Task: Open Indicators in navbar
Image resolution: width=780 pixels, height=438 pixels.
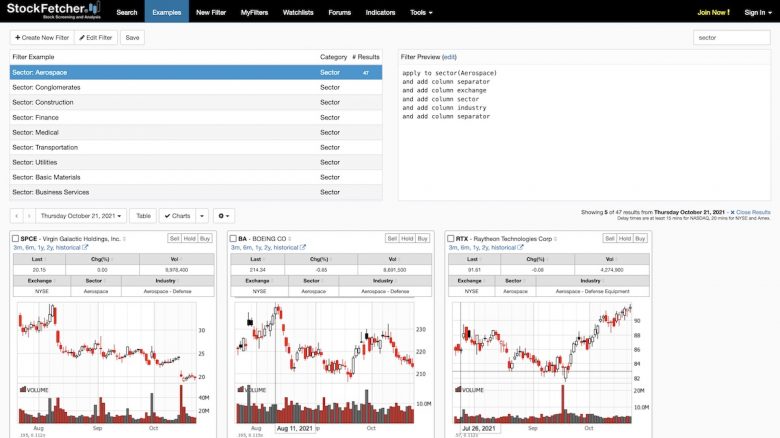Action: (x=381, y=12)
